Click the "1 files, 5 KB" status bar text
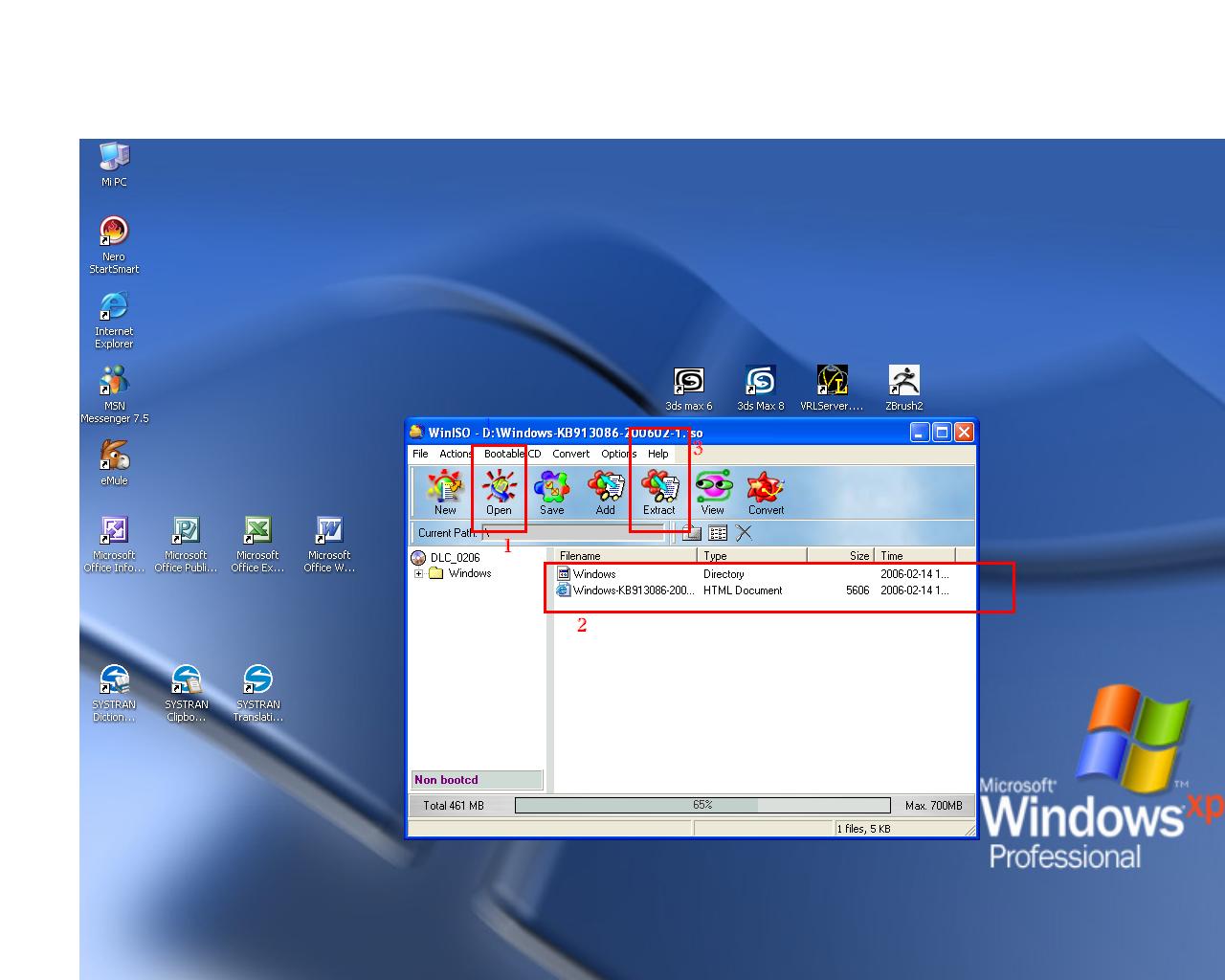 coord(863,829)
